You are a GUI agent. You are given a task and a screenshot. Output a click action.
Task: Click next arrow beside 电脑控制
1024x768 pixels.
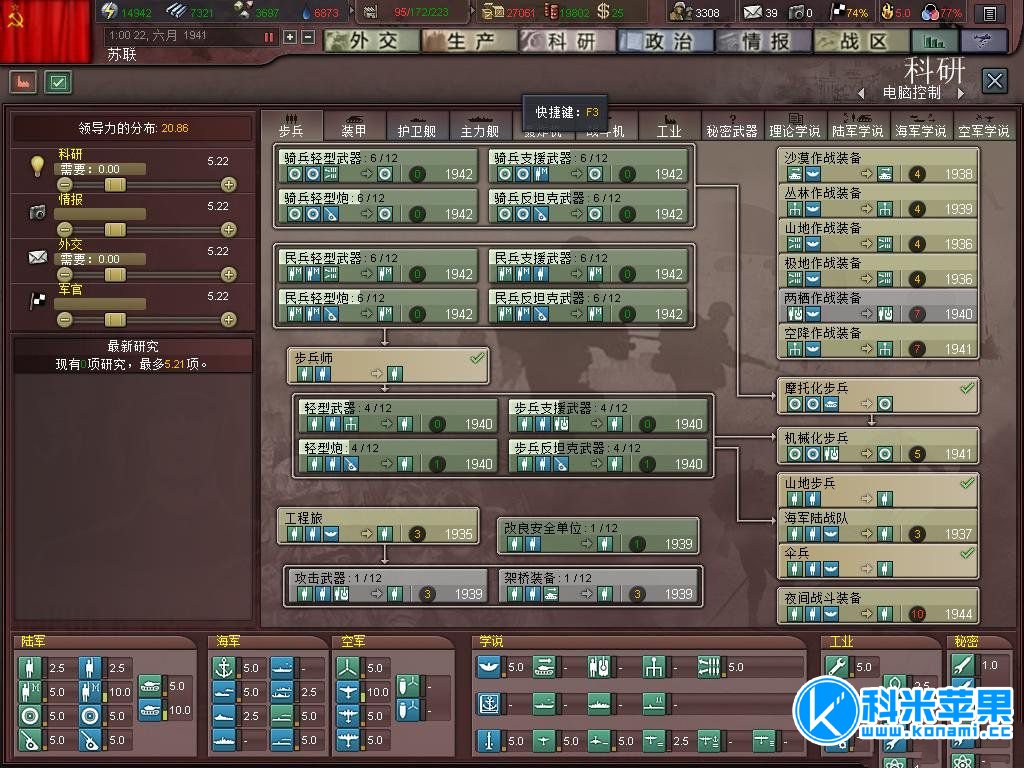[961, 93]
